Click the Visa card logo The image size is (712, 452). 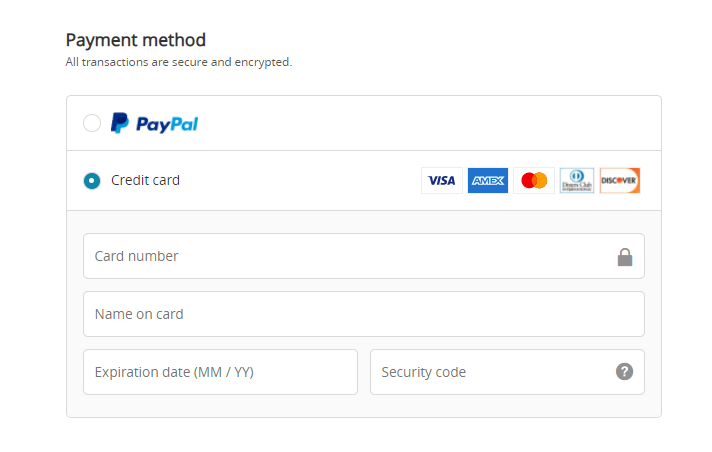tap(441, 181)
